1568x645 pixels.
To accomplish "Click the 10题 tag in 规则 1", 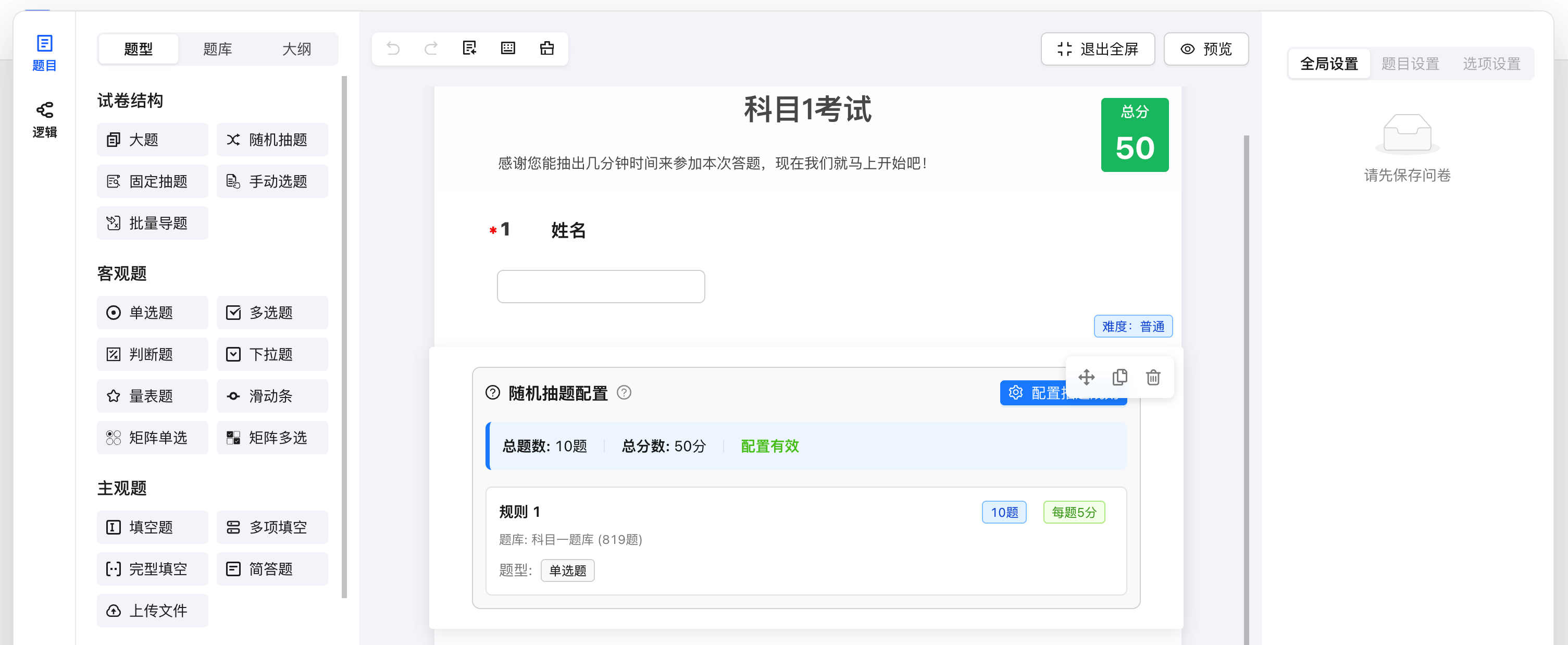I will pyautogui.click(x=1004, y=512).
